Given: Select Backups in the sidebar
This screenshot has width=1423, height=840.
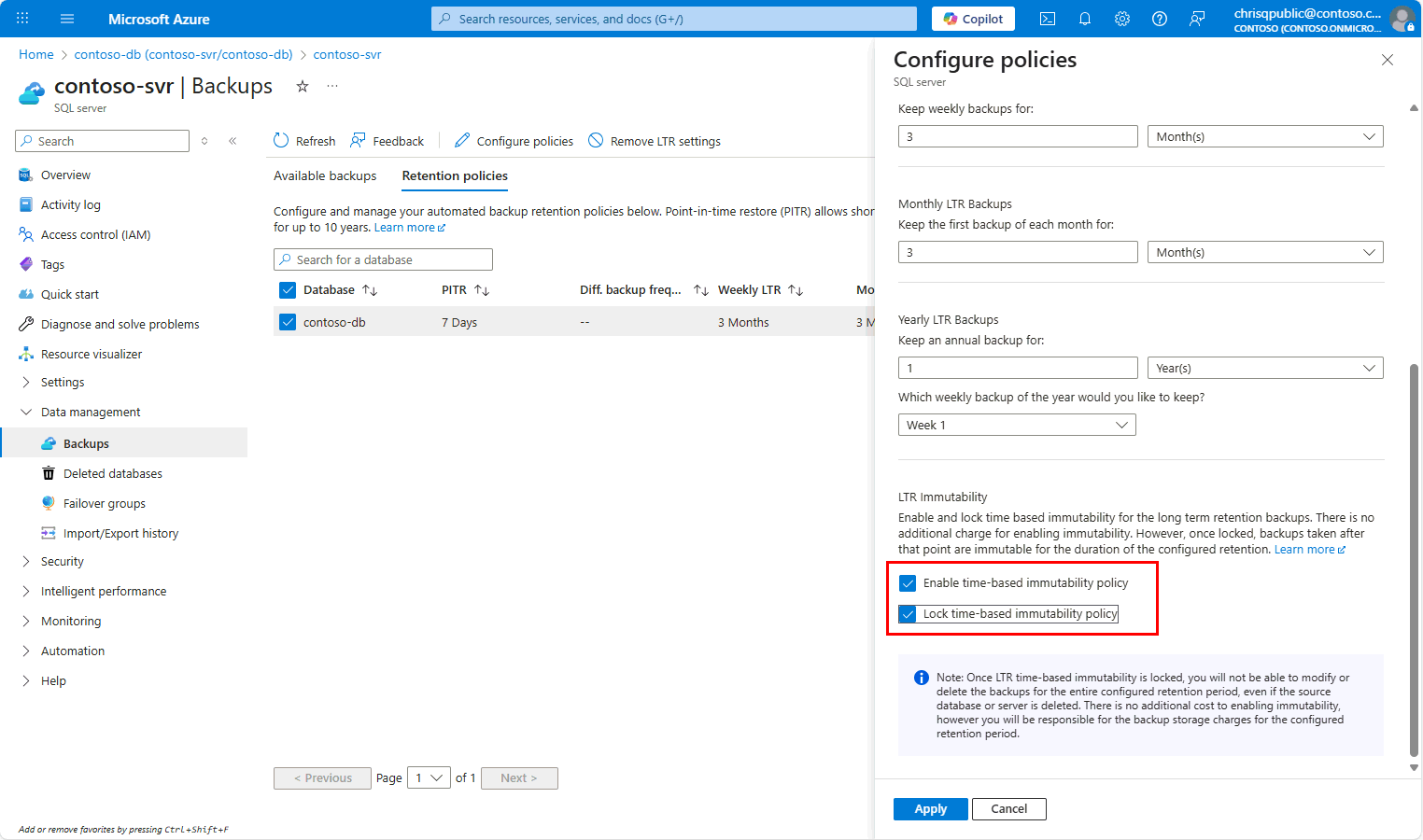Looking at the screenshot, I should pos(125,443).
